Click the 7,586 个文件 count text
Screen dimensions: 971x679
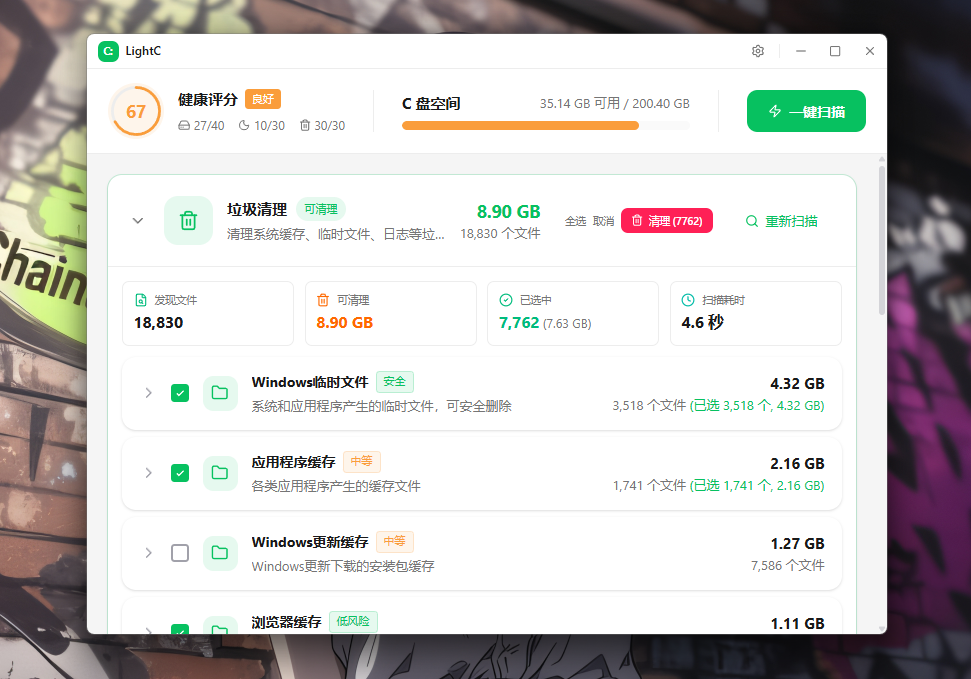[x=788, y=566]
